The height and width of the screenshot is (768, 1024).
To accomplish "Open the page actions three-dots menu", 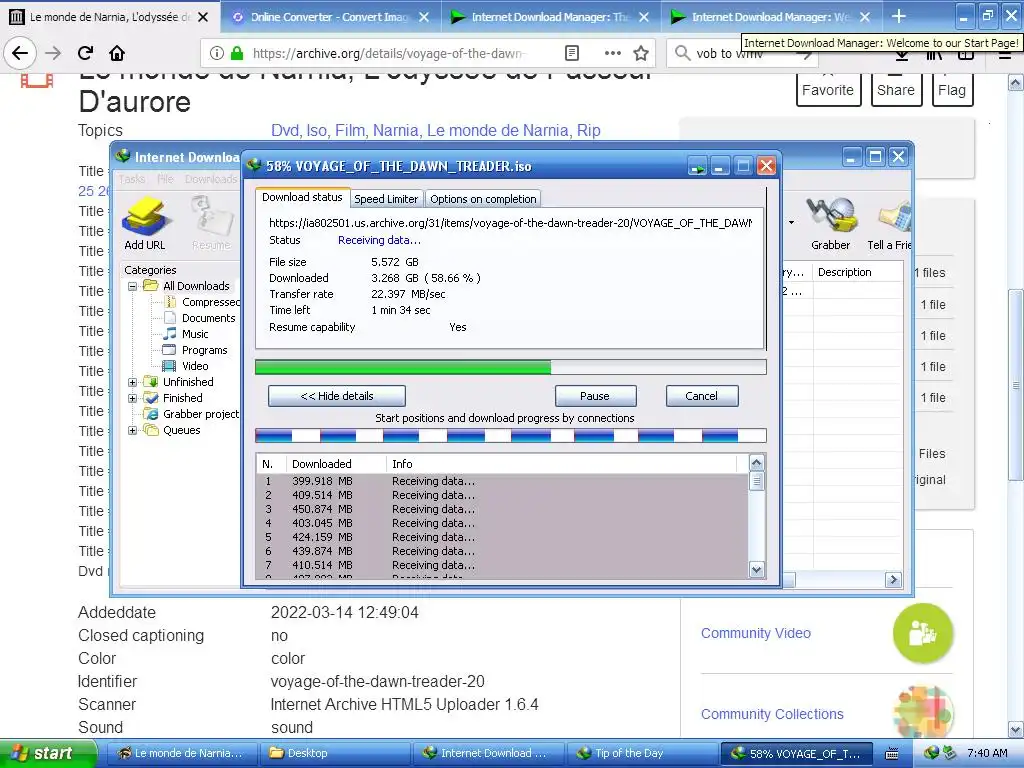I will (613, 53).
